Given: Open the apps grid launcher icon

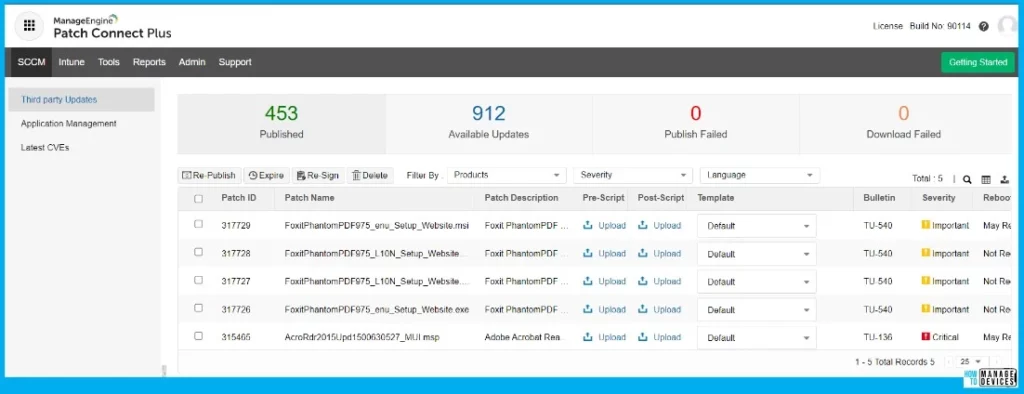Looking at the screenshot, I should point(29,25).
